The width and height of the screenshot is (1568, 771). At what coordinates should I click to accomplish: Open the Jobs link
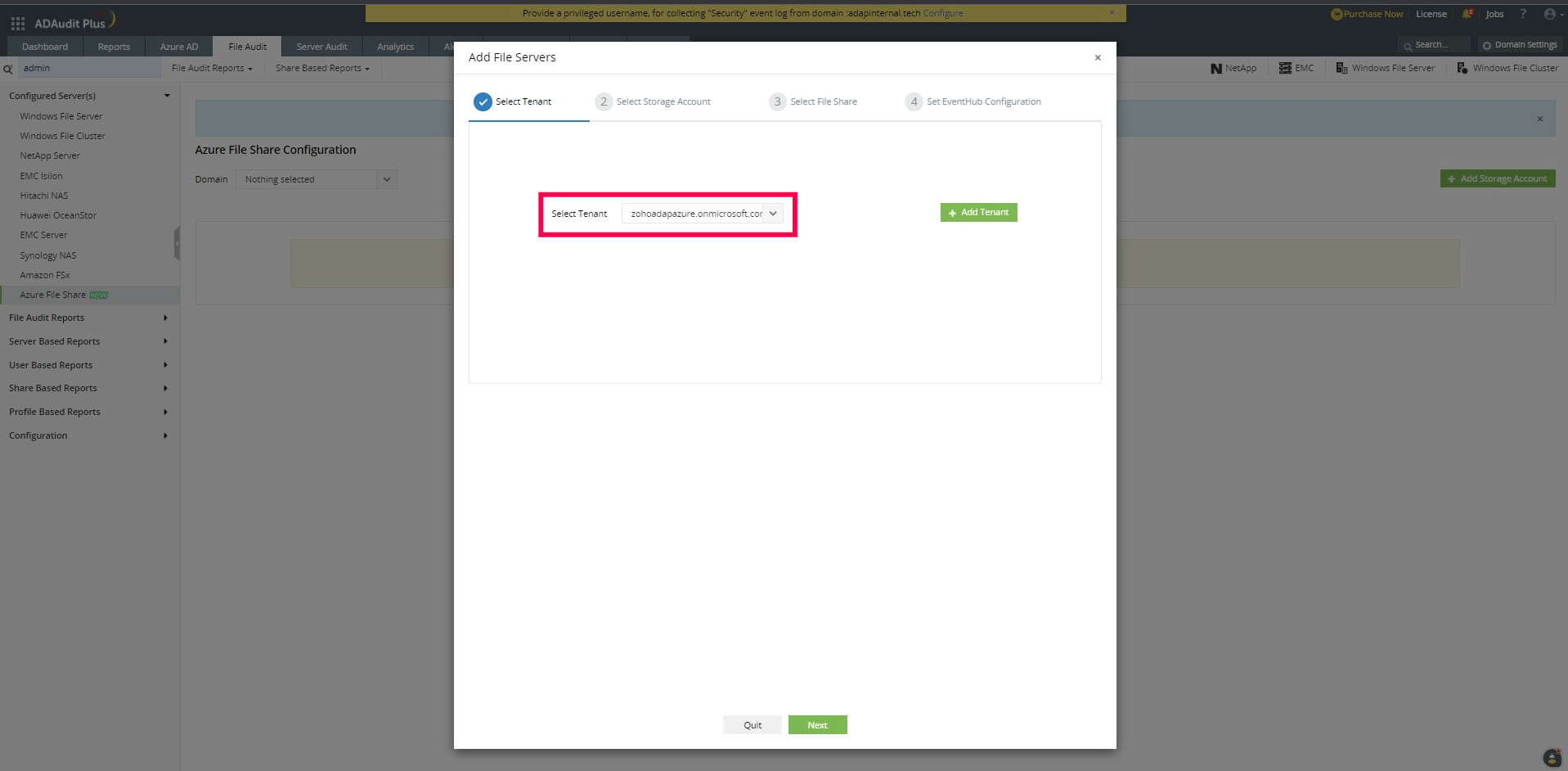[x=1494, y=14]
